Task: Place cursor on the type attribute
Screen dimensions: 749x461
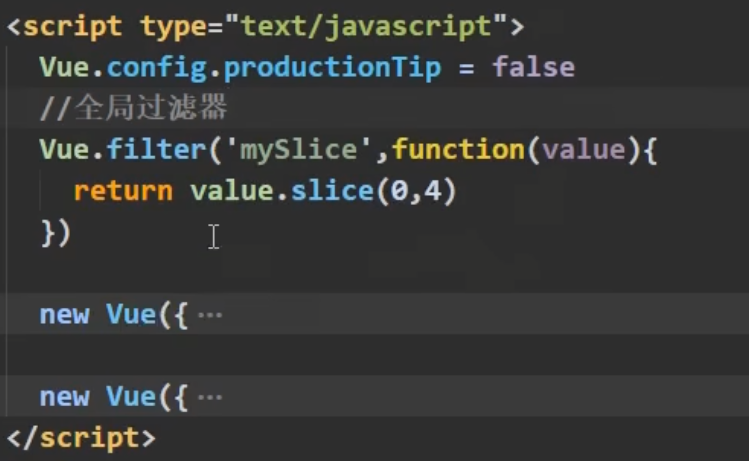Action: (173, 26)
